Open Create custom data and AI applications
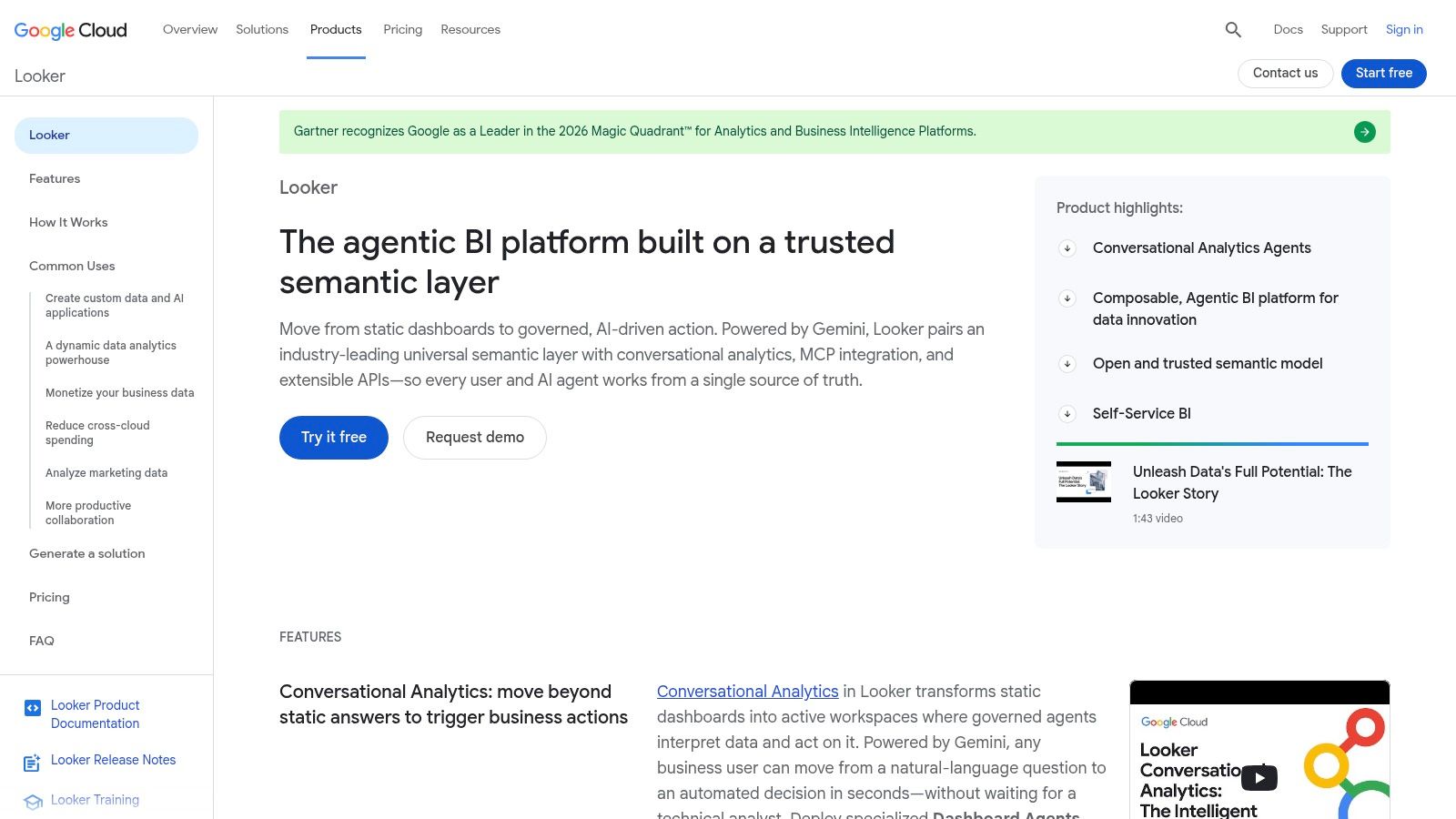Screen dimensions: 1456x819 pyautogui.click(x=115, y=306)
